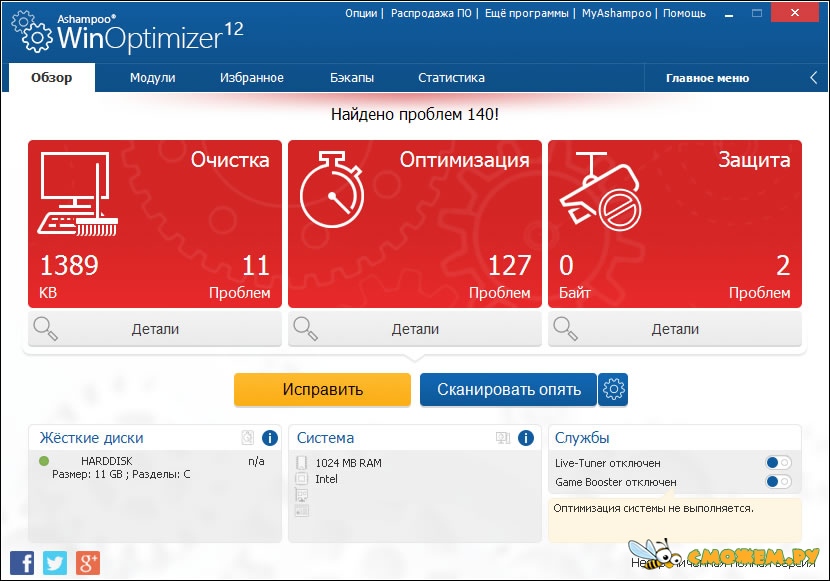The image size is (830, 581).
Task: Click the Исправить button
Action: pos(322,389)
